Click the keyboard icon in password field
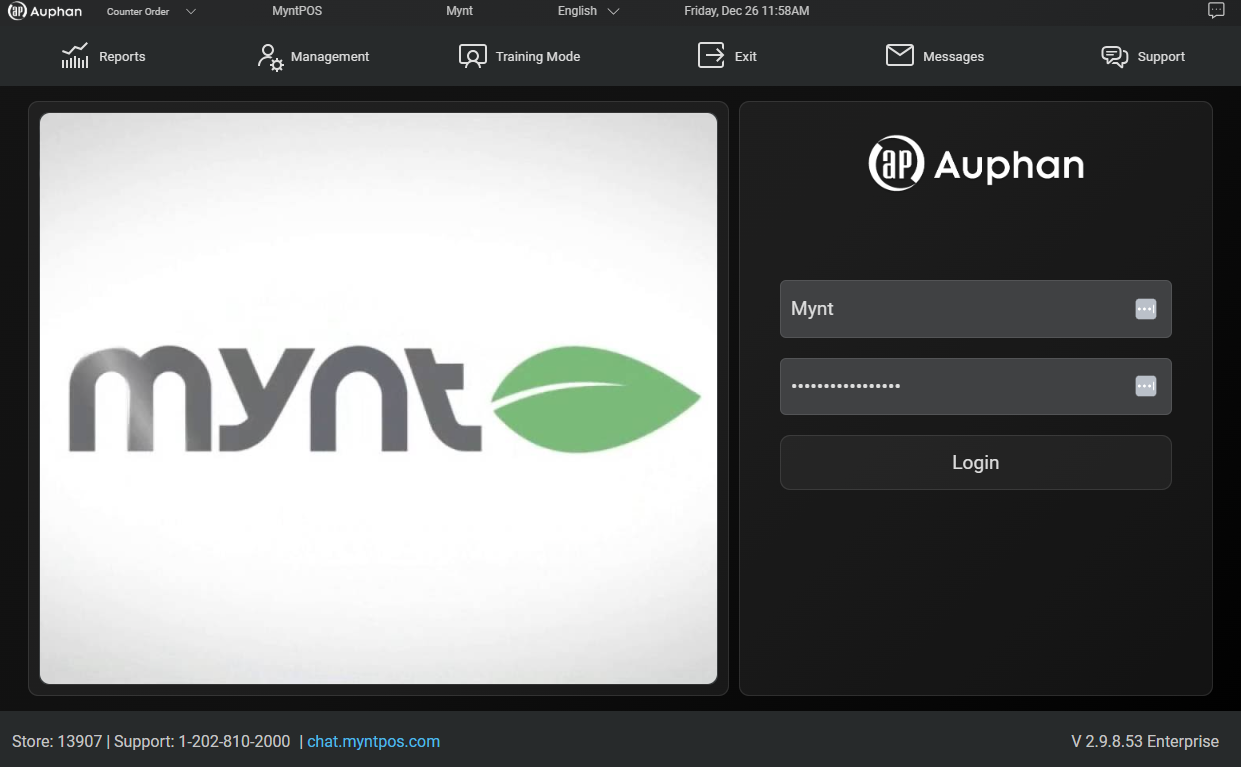 tap(1146, 386)
